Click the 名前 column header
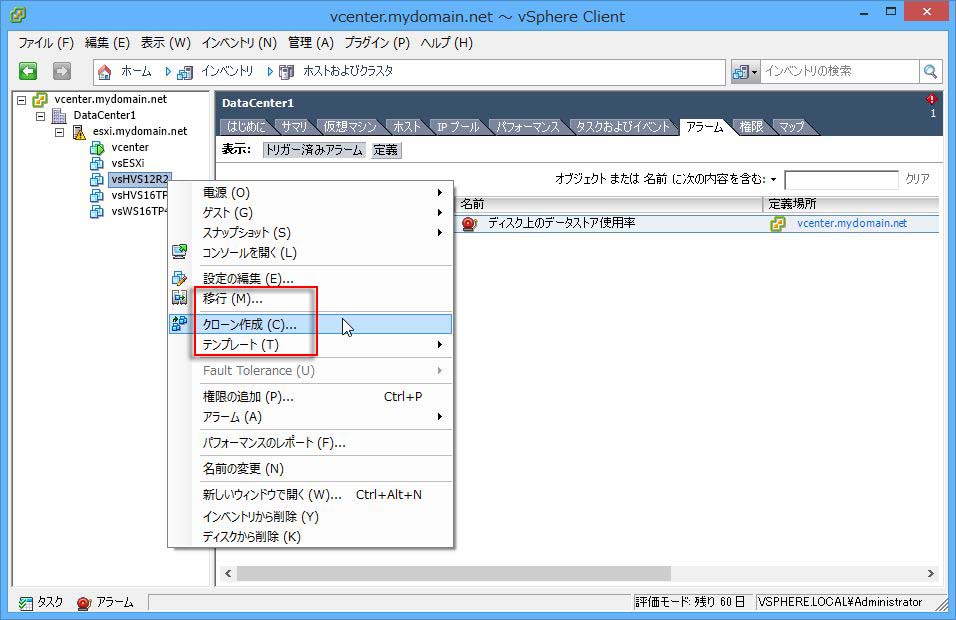Viewport: 956px width, 620px height. pos(608,204)
